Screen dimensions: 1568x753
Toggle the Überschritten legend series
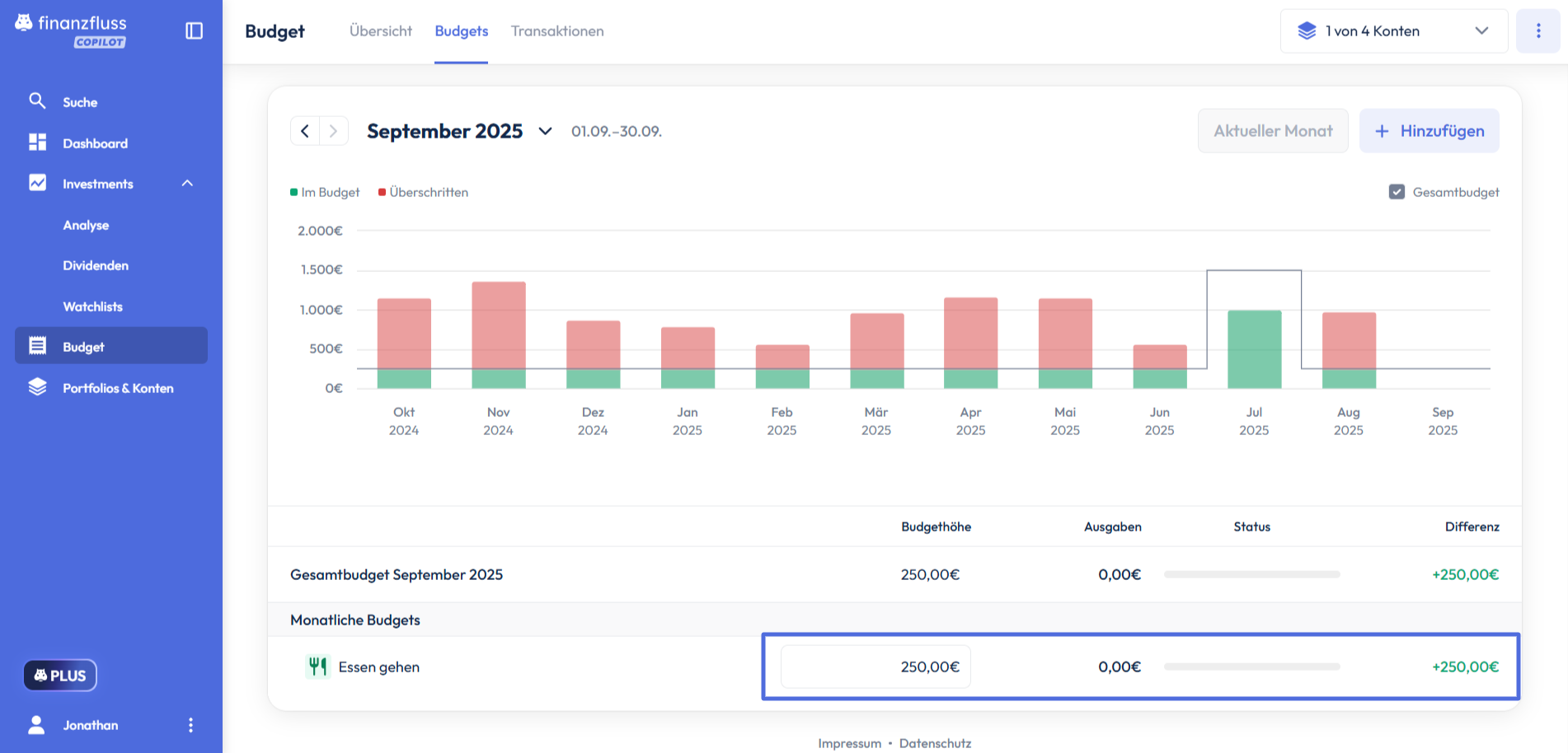point(424,192)
